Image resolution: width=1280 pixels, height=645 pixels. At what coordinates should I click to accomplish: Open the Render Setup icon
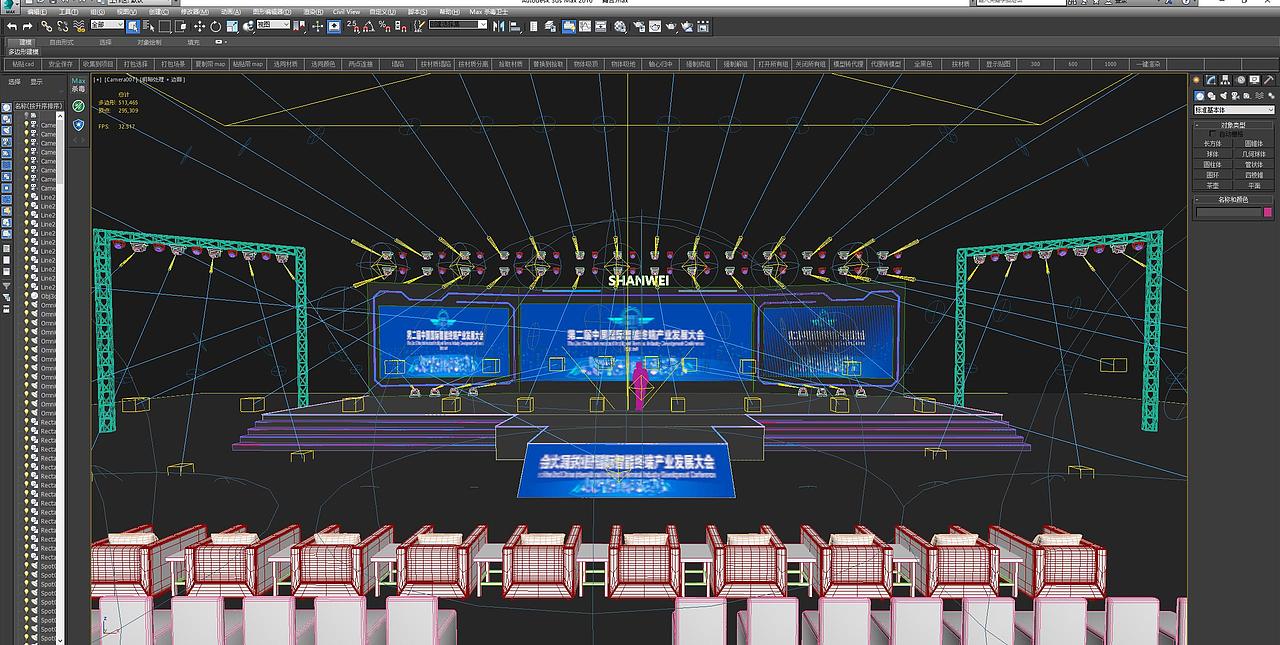tap(638, 26)
